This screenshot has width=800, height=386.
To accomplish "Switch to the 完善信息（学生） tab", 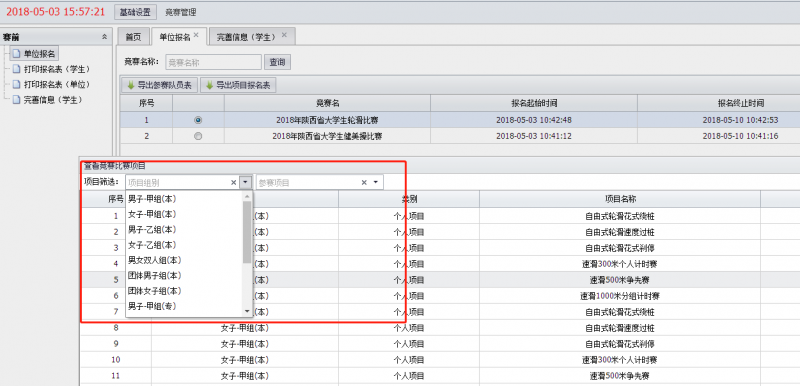I will [246, 37].
